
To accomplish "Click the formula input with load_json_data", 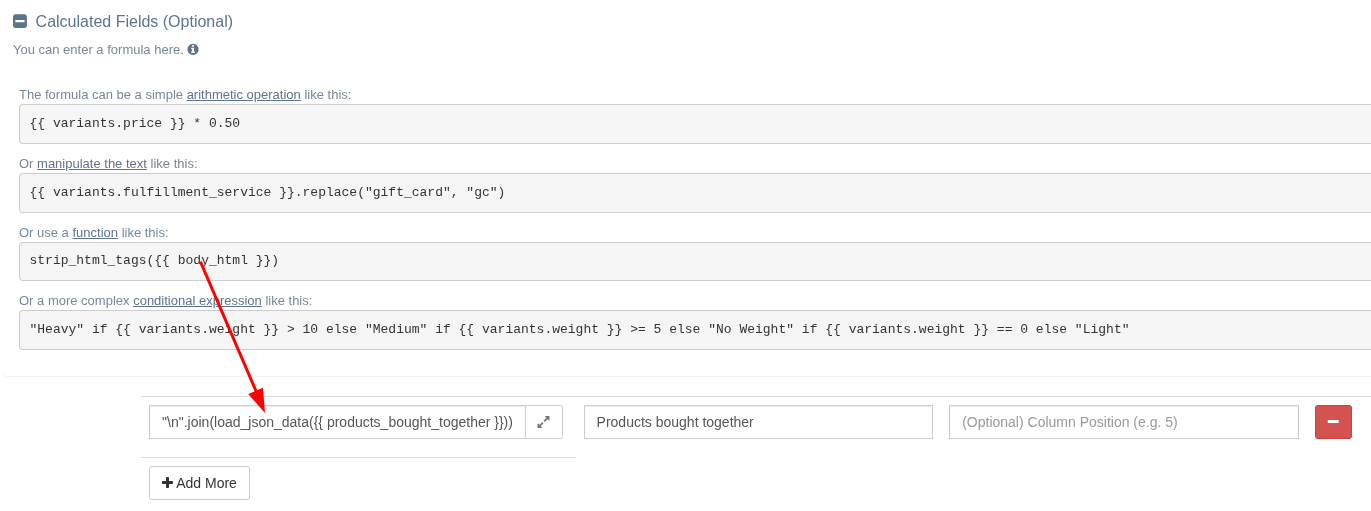I will pyautogui.click(x=337, y=422).
